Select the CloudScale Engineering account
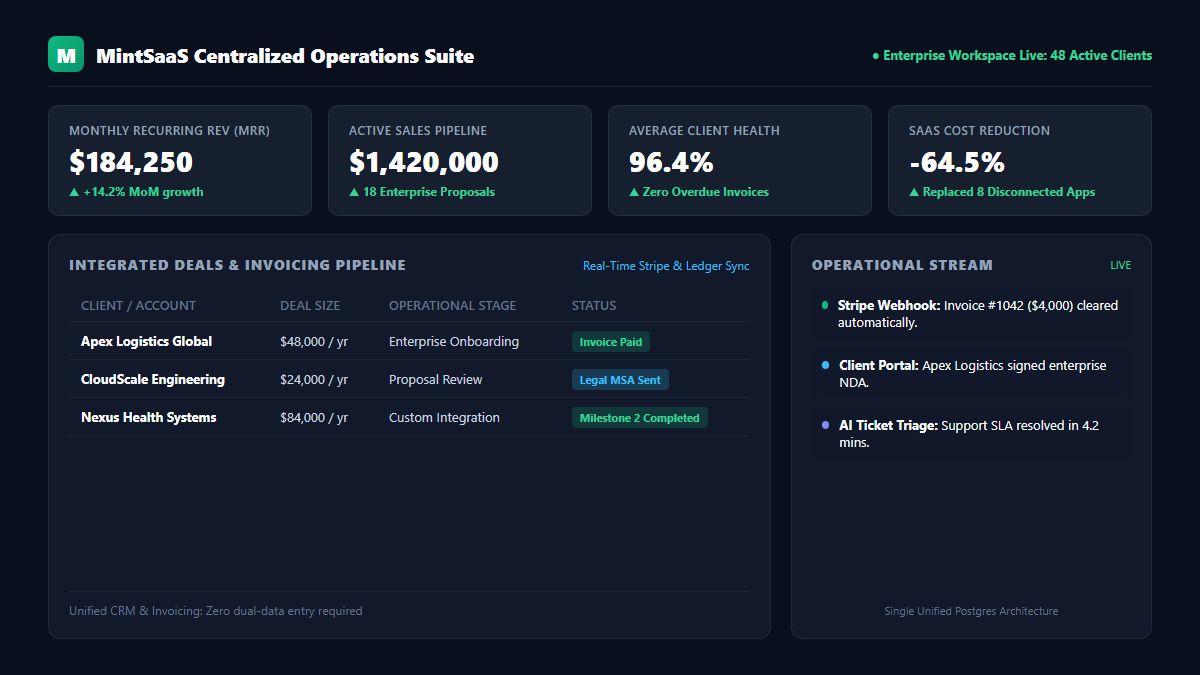Screen dimensions: 1200x675 153,380
